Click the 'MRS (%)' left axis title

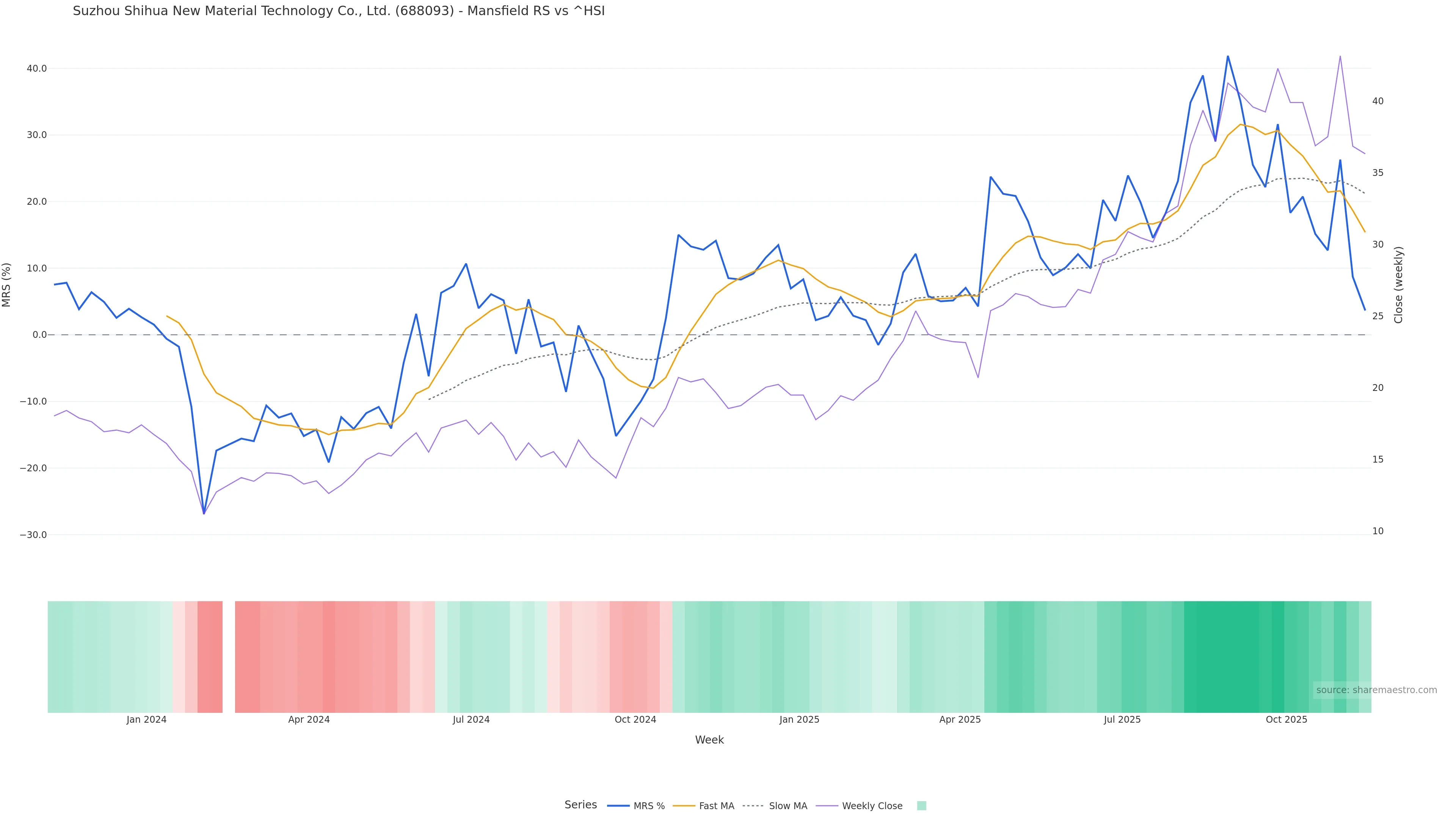(x=7, y=285)
